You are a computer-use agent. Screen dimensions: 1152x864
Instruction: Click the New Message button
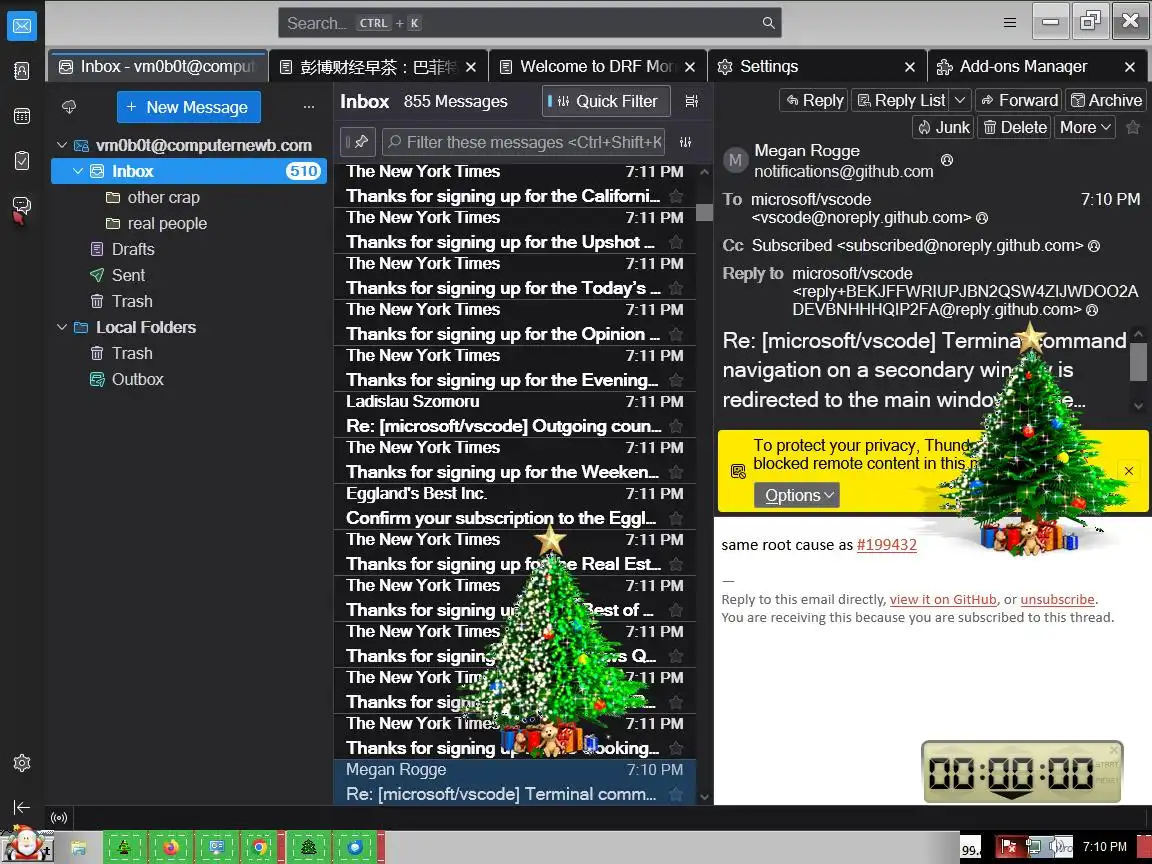tap(189, 107)
